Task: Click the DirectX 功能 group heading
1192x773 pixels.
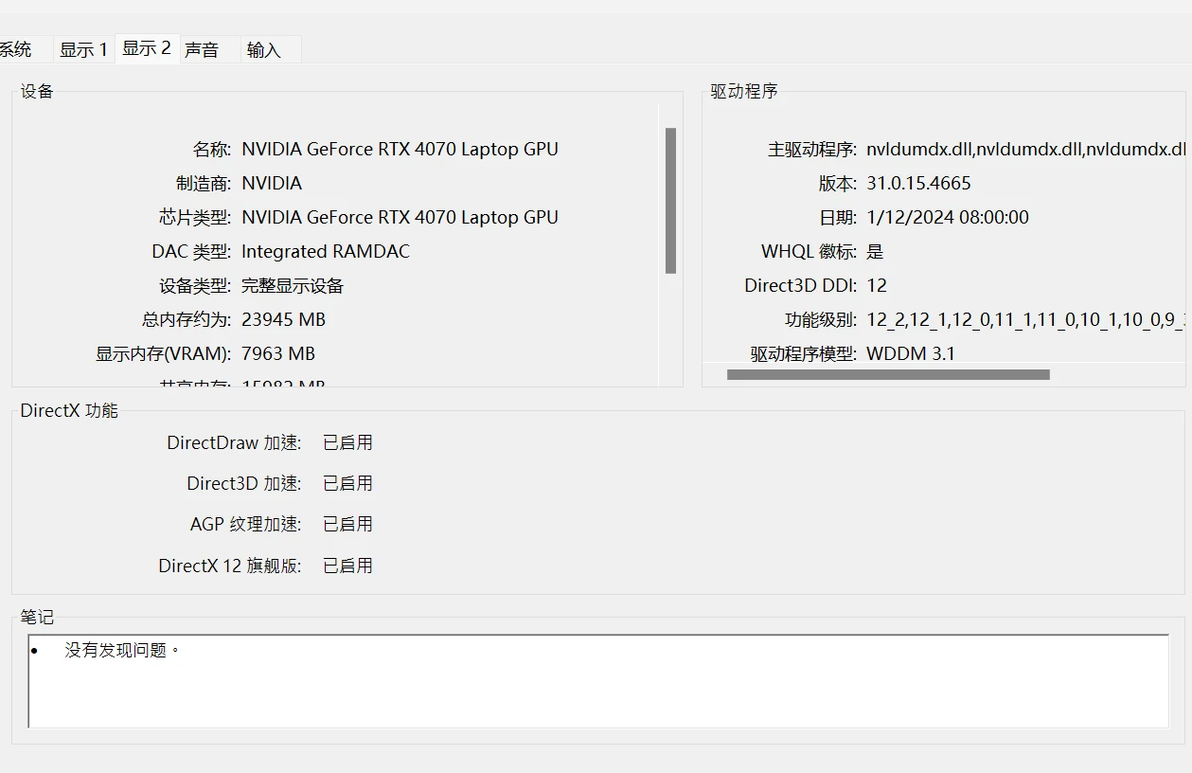Action: (x=69, y=410)
